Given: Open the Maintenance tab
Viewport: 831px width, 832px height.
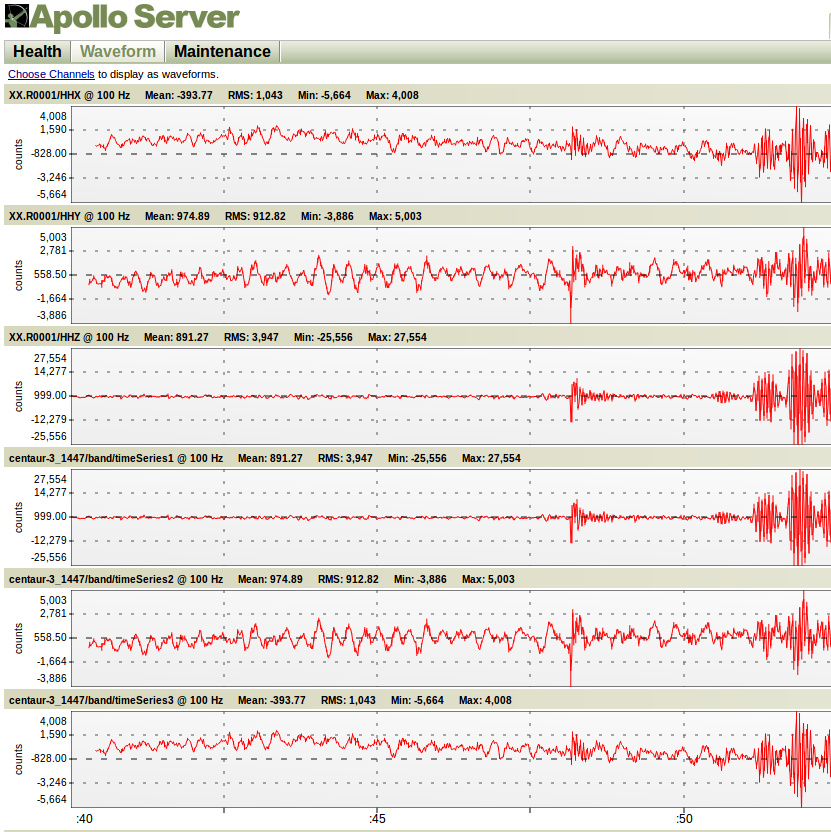Looking at the screenshot, I should point(222,52).
